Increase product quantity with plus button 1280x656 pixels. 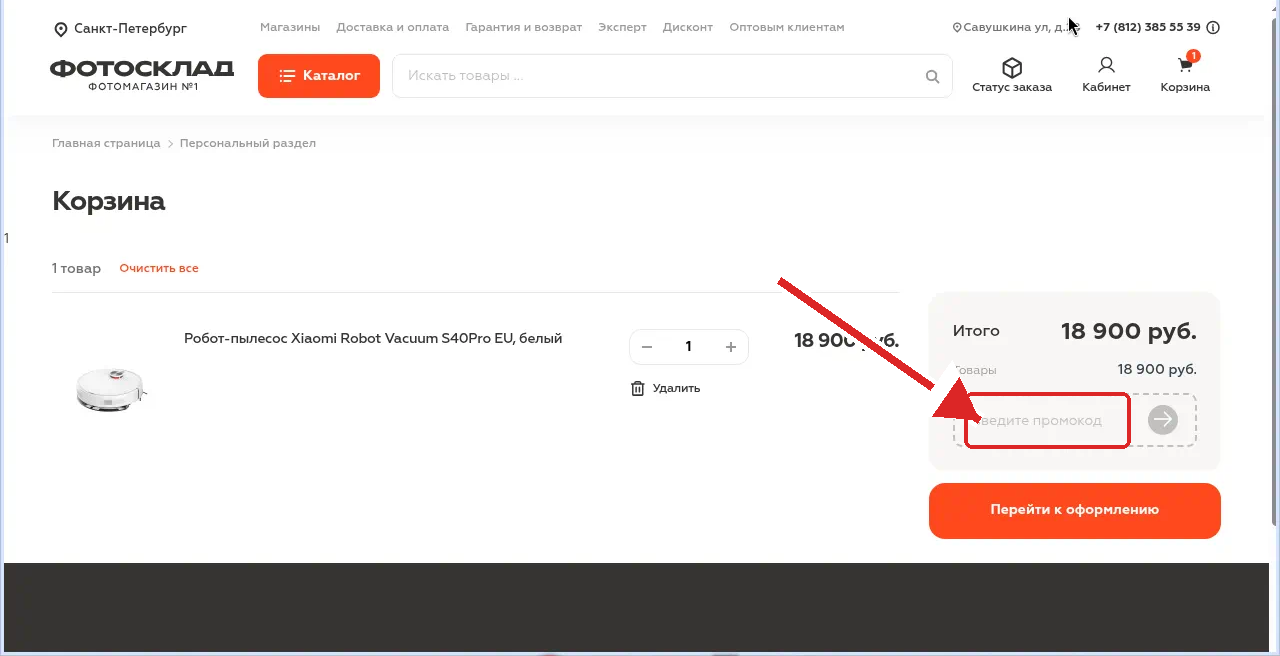pyautogui.click(x=730, y=347)
